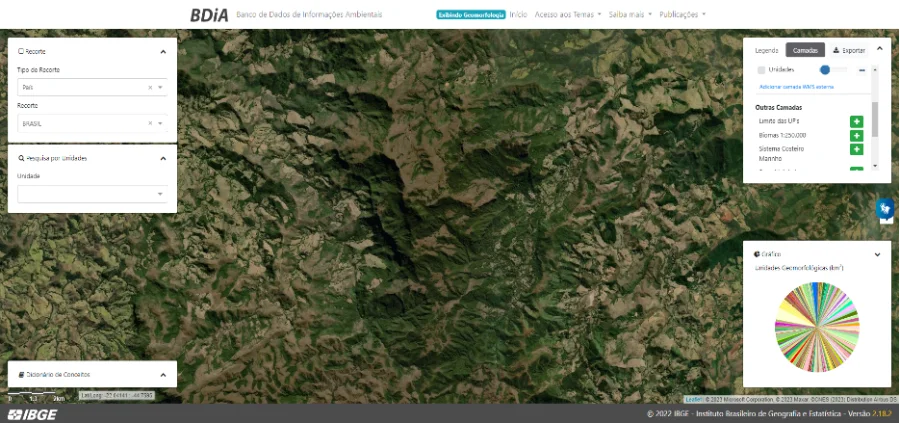The height and width of the screenshot is (423, 900).
Task: Click the Outras Camadas heading
Action: coord(778,107)
